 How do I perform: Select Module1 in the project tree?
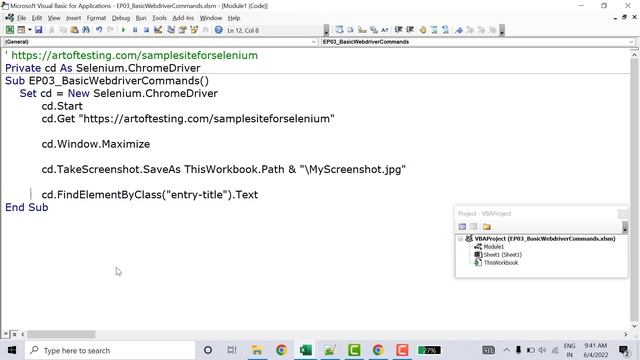[493, 247]
